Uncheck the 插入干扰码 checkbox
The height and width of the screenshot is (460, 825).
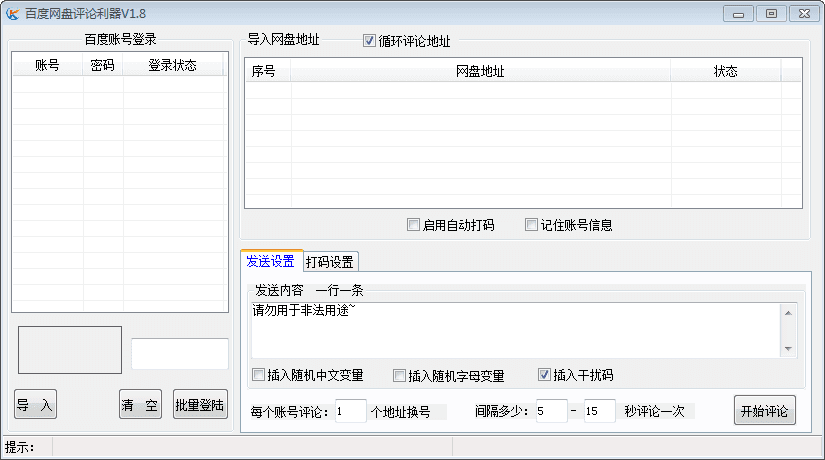(x=544, y=375)
